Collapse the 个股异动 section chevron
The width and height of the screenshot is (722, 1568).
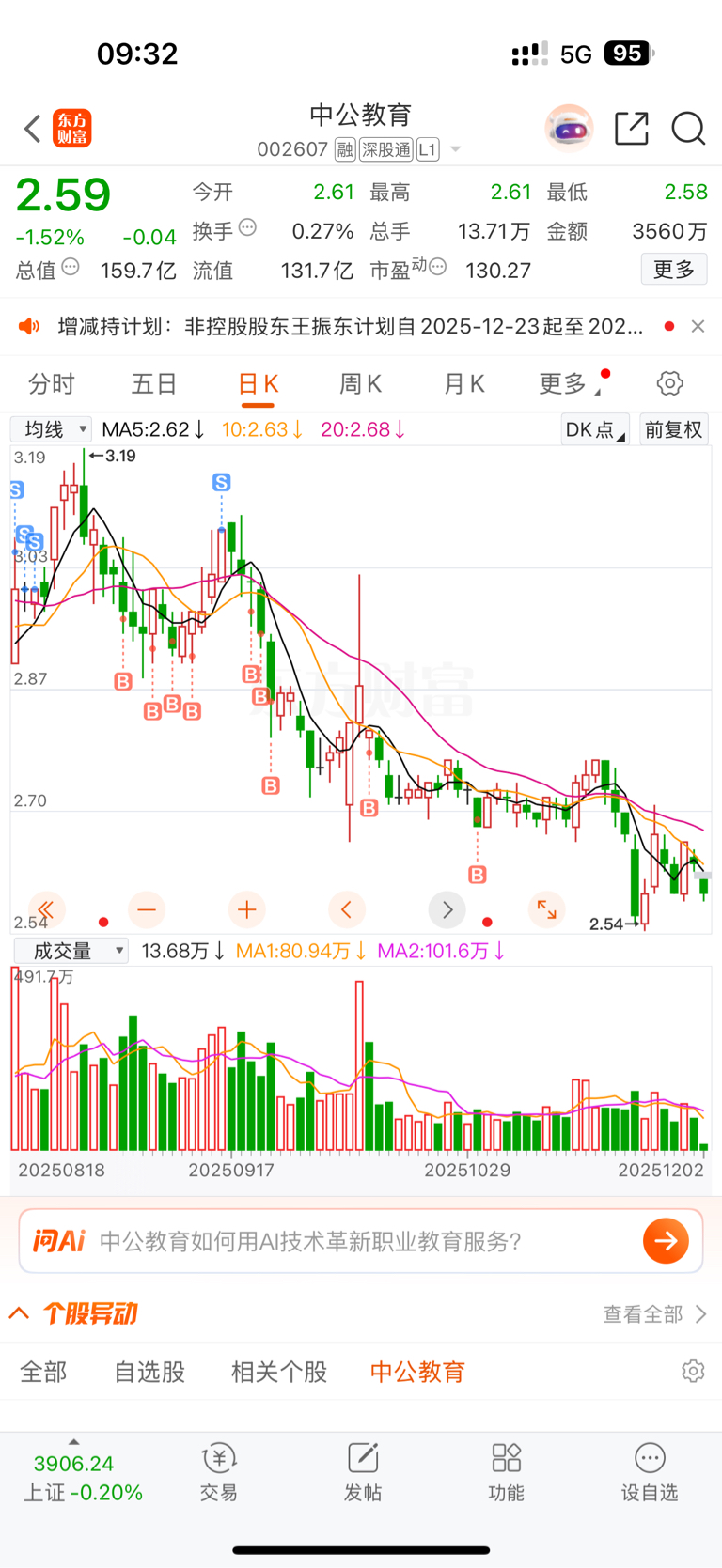[x=19, y=1313]
